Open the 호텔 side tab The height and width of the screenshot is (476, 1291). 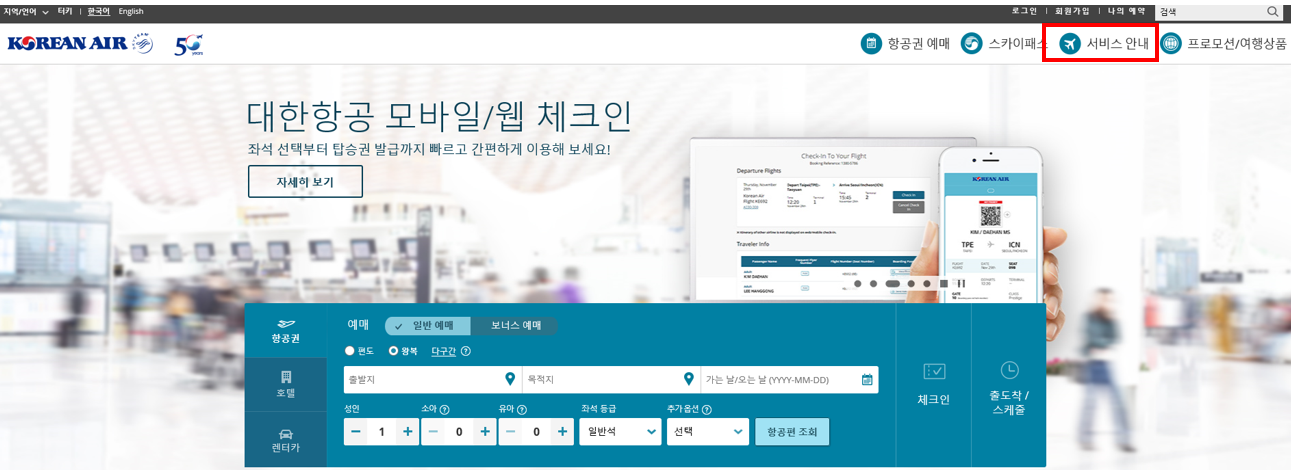[286, 385]
